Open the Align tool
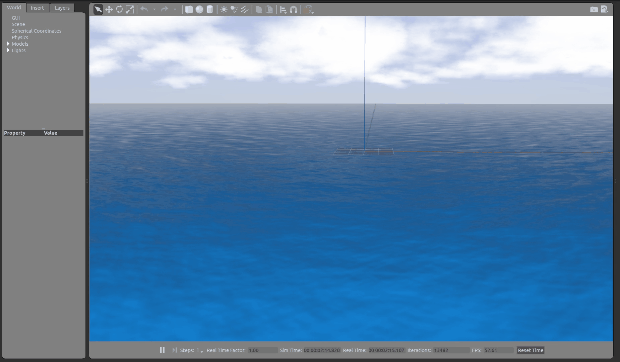Screen dimensions: 620x362 click(283, 9)
